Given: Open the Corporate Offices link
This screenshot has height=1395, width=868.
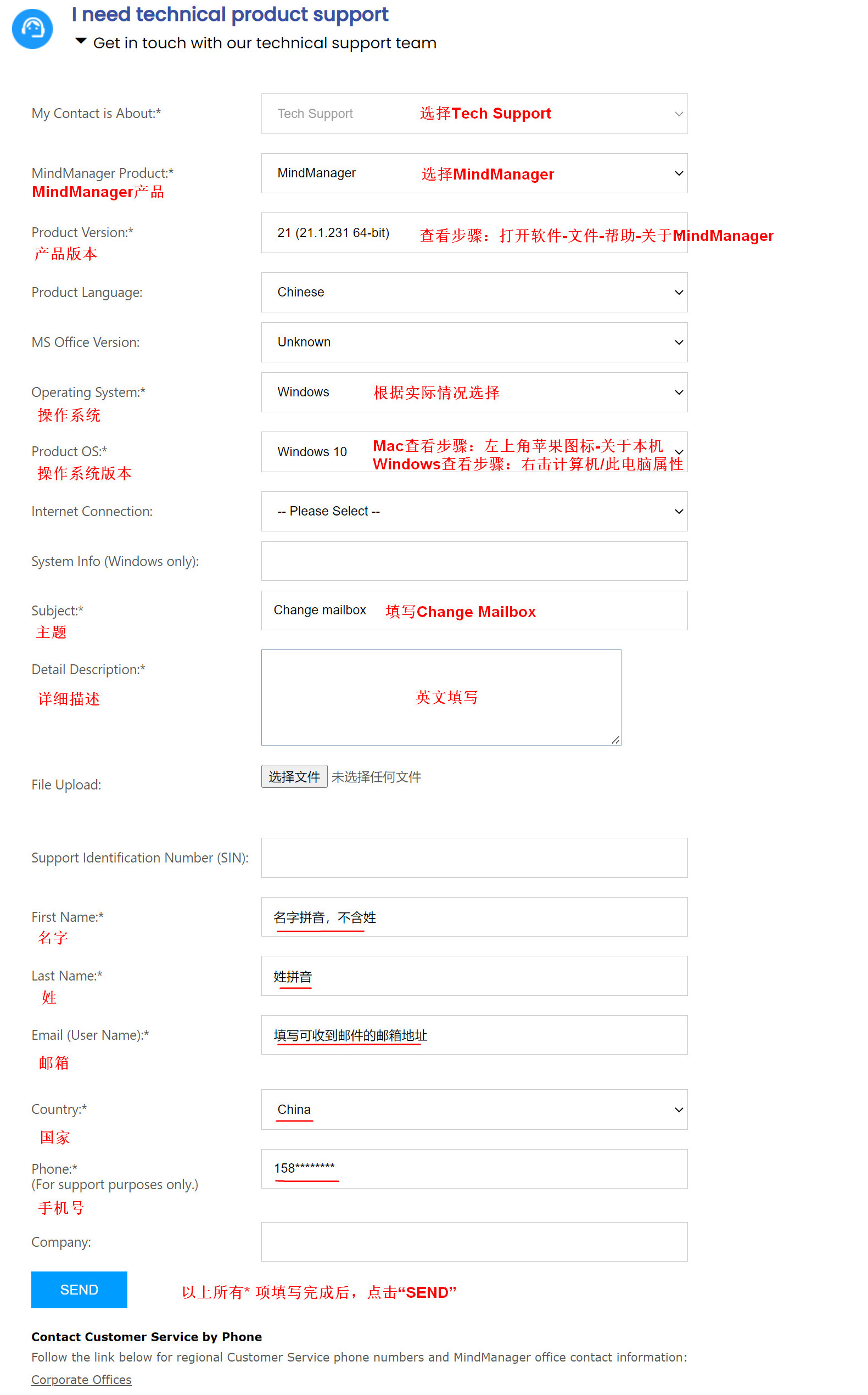Looking at the screenshot, I should point(81,1380).
